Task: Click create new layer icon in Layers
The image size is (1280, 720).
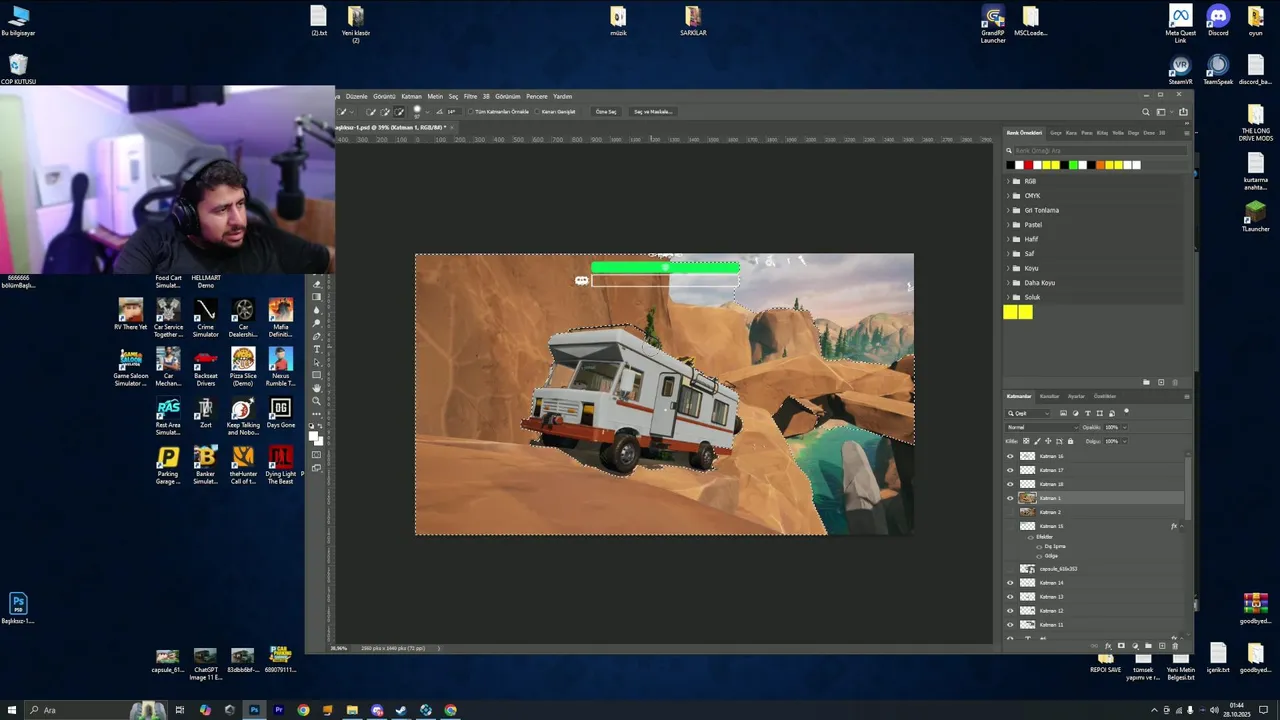Action: (x=1162, y=646)
